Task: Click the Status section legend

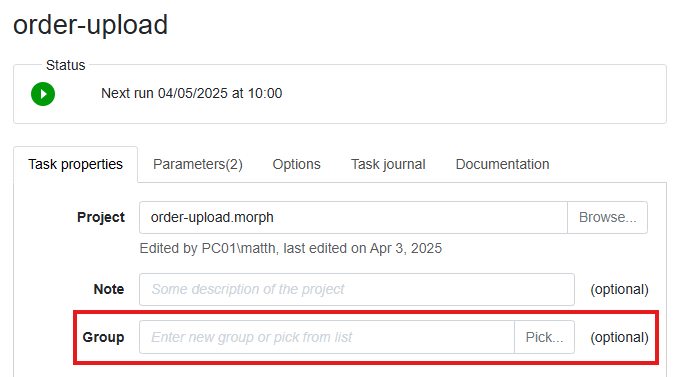Action: pyautogui.click(x=65, y=65)
